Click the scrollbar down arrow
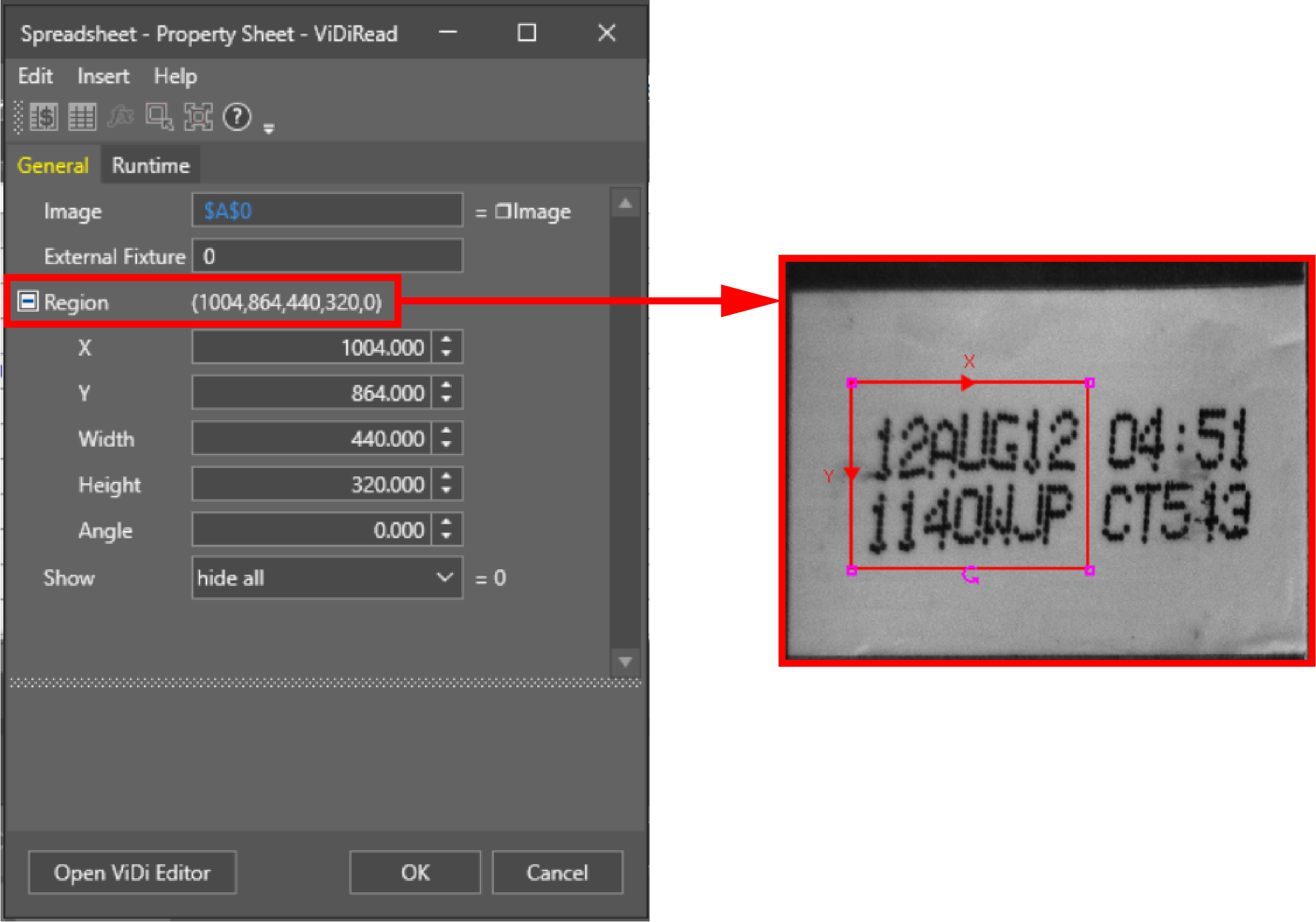Viewport: 1316px width, 922px height. click(625, 662)
